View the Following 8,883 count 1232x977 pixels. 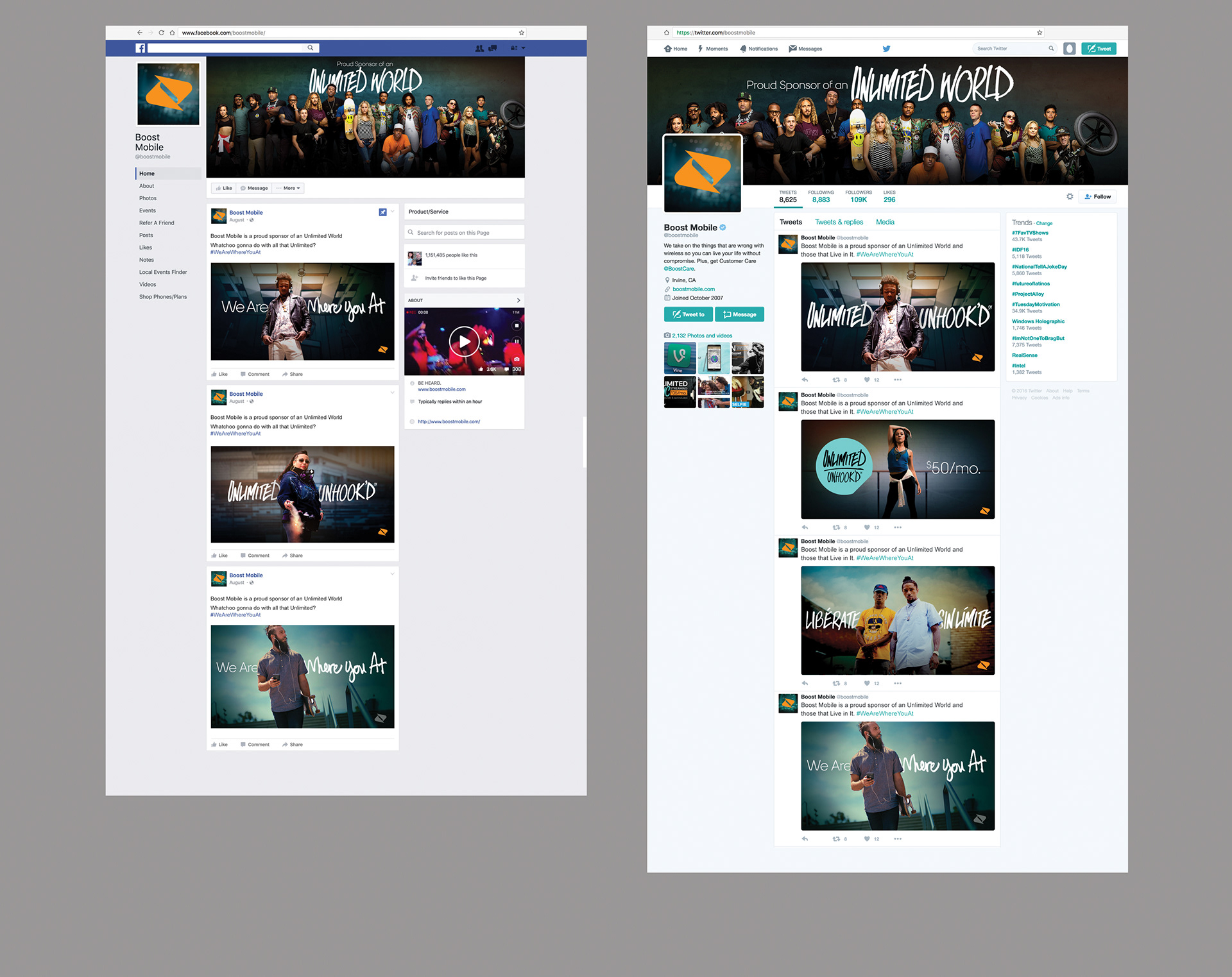tap(821, 196)
